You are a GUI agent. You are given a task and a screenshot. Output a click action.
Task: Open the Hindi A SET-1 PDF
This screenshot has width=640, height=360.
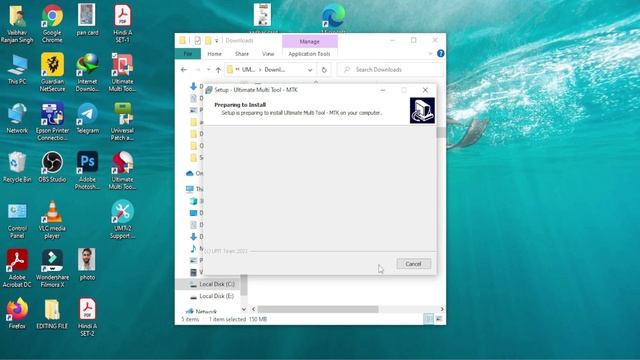click(x=122, y=23)
